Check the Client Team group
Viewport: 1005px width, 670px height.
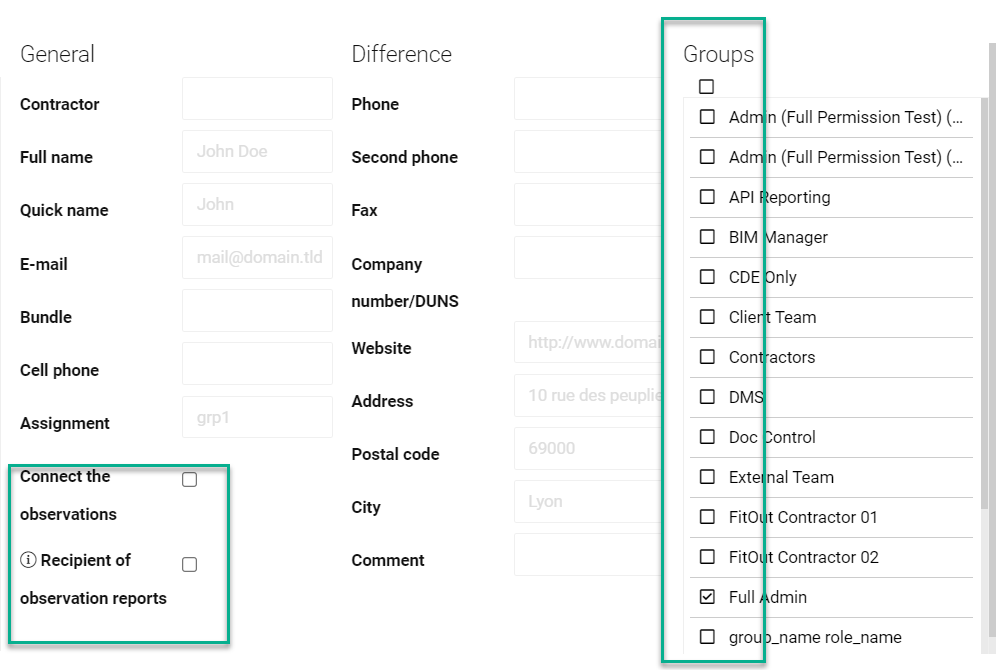click(707, 317)
